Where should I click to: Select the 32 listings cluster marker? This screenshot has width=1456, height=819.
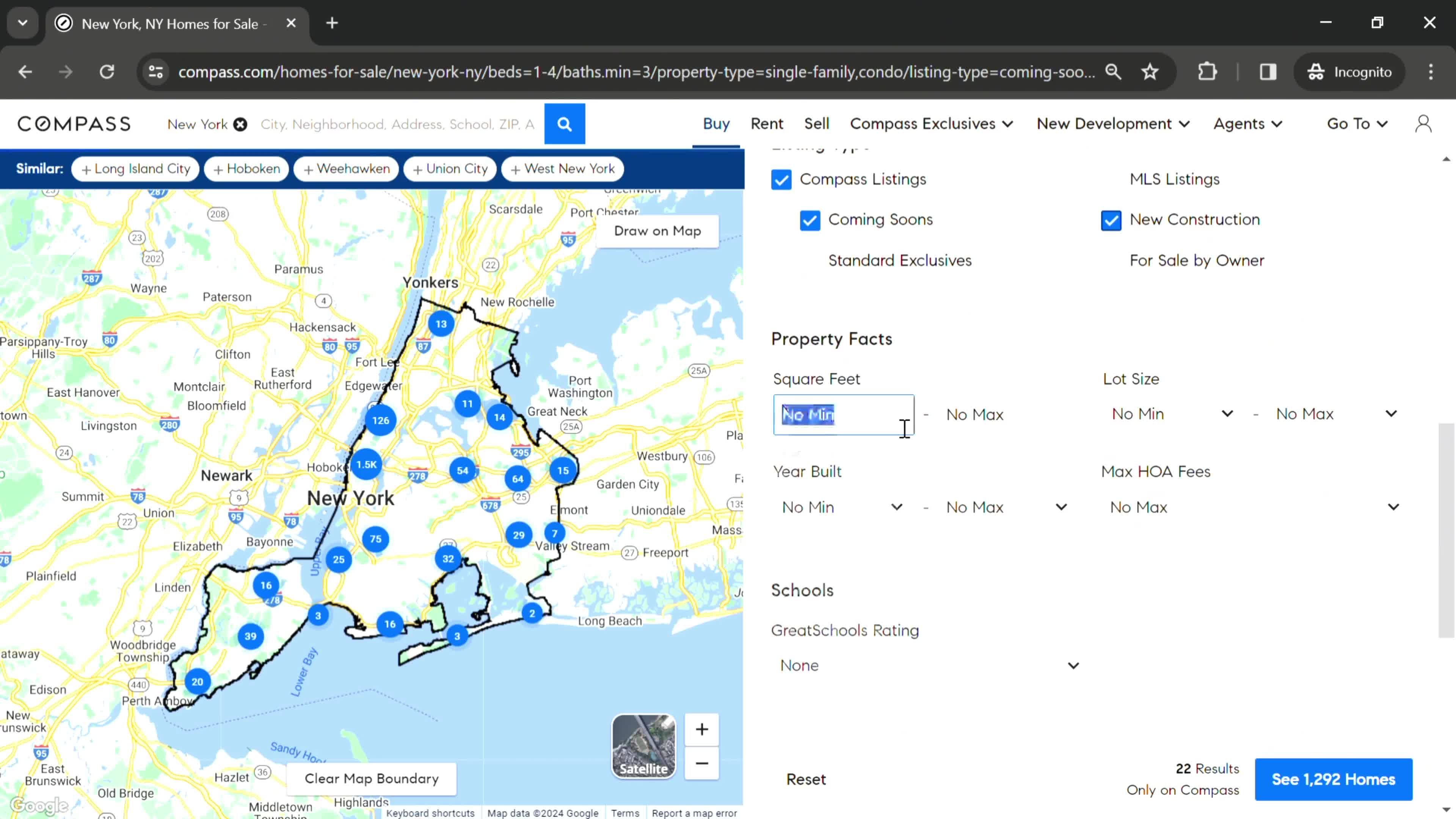448,559
